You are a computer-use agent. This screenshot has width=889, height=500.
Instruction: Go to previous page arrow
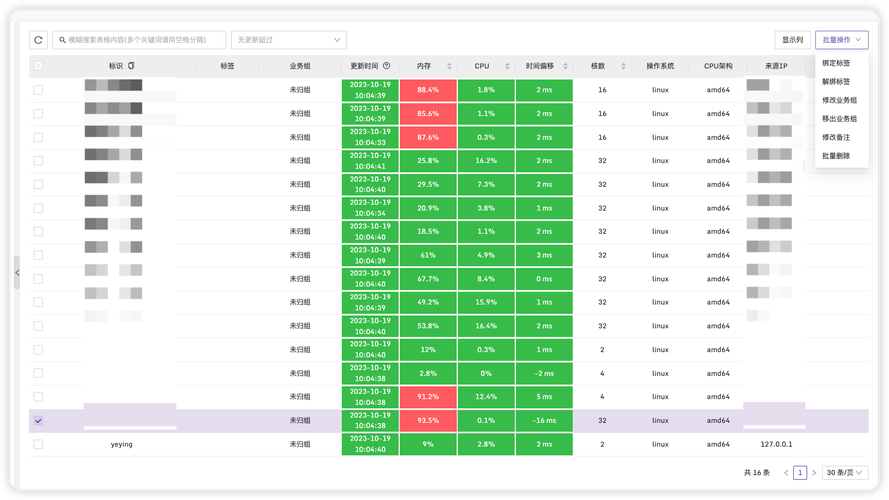[786, 473]
